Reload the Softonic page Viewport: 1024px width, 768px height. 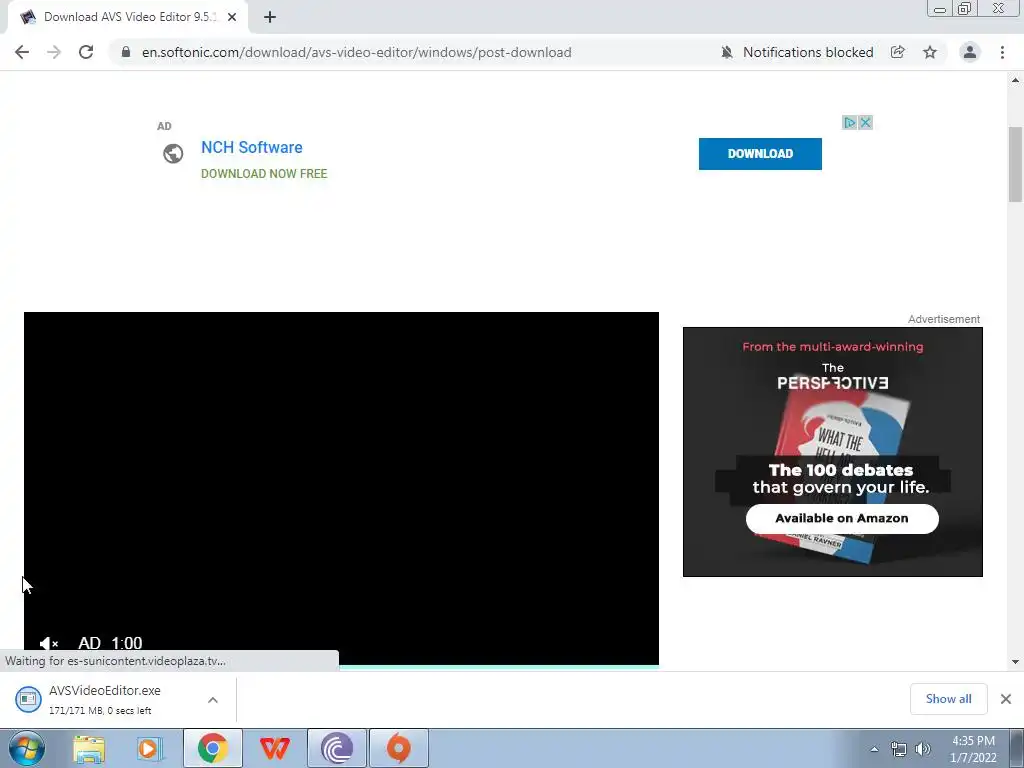coord(86,52)
